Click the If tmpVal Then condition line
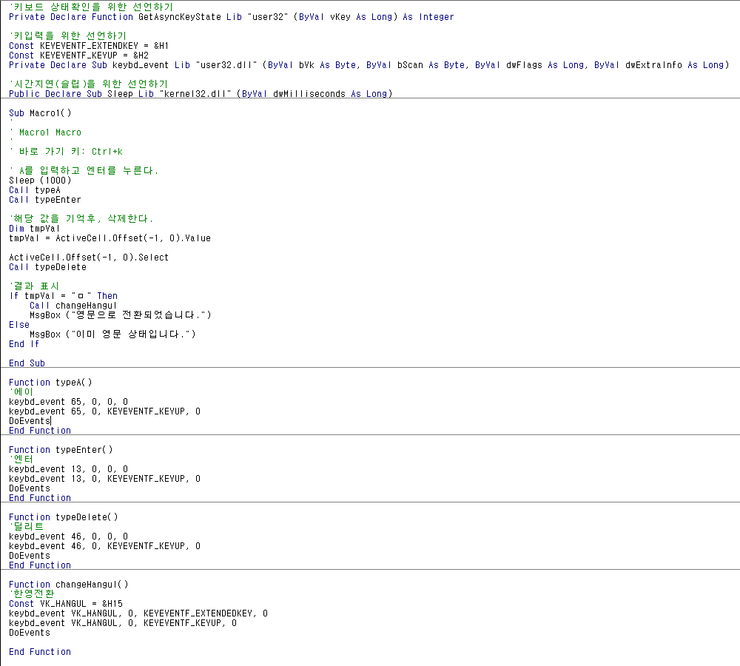Viewport: 740px width, 666px height. pyautogui.click(x=63, y=296)
